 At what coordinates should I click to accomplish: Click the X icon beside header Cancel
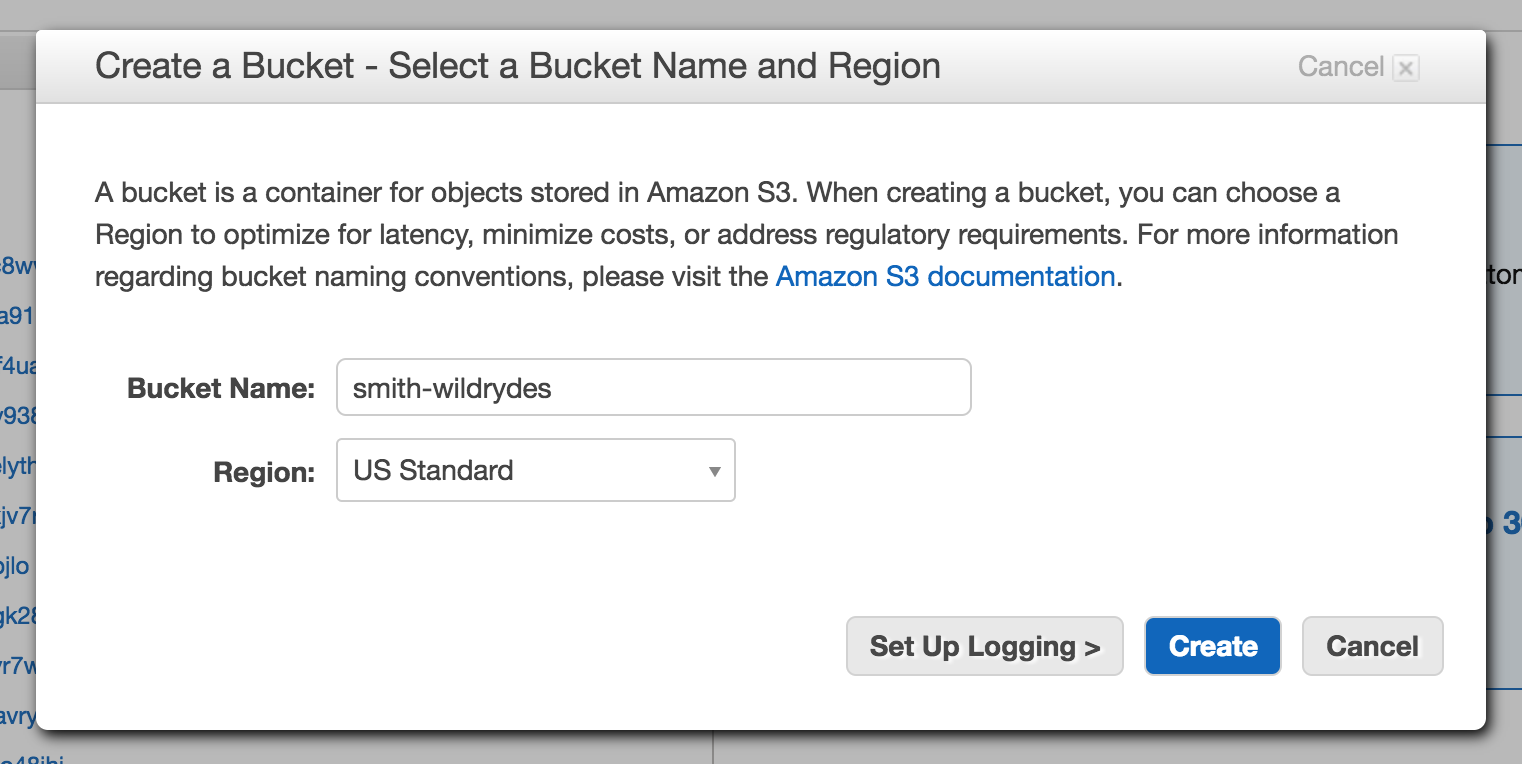tap(1405, 68)
